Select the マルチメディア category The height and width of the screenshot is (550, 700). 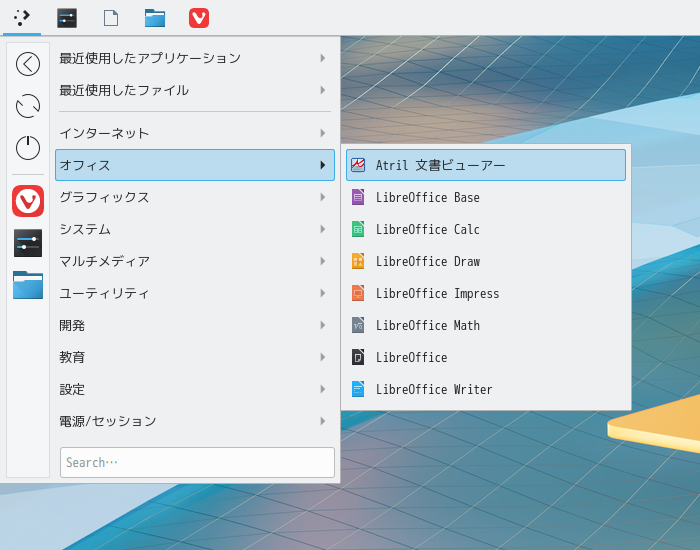click(195, 261)
